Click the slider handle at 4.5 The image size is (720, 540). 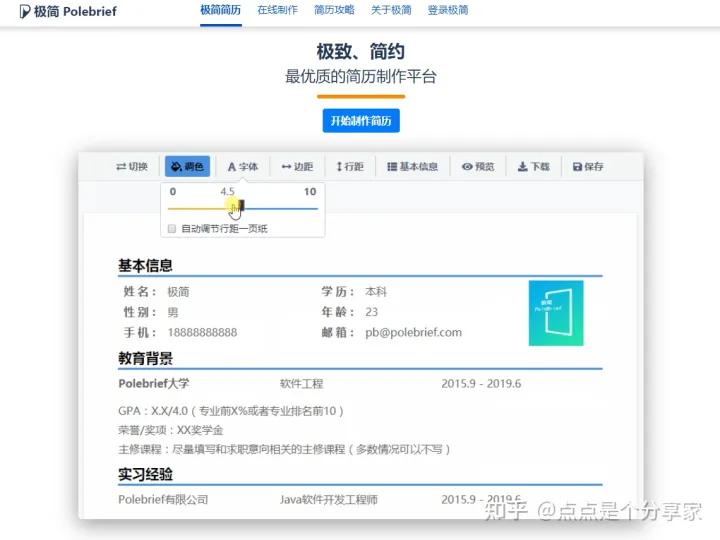point(241,206)
